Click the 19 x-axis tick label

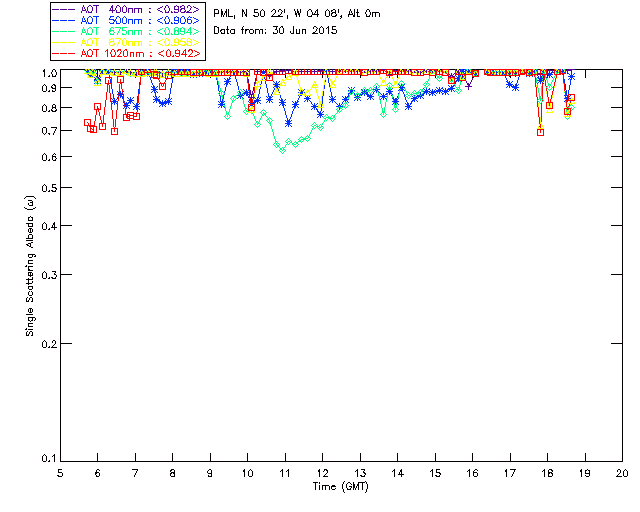(585, 473)
